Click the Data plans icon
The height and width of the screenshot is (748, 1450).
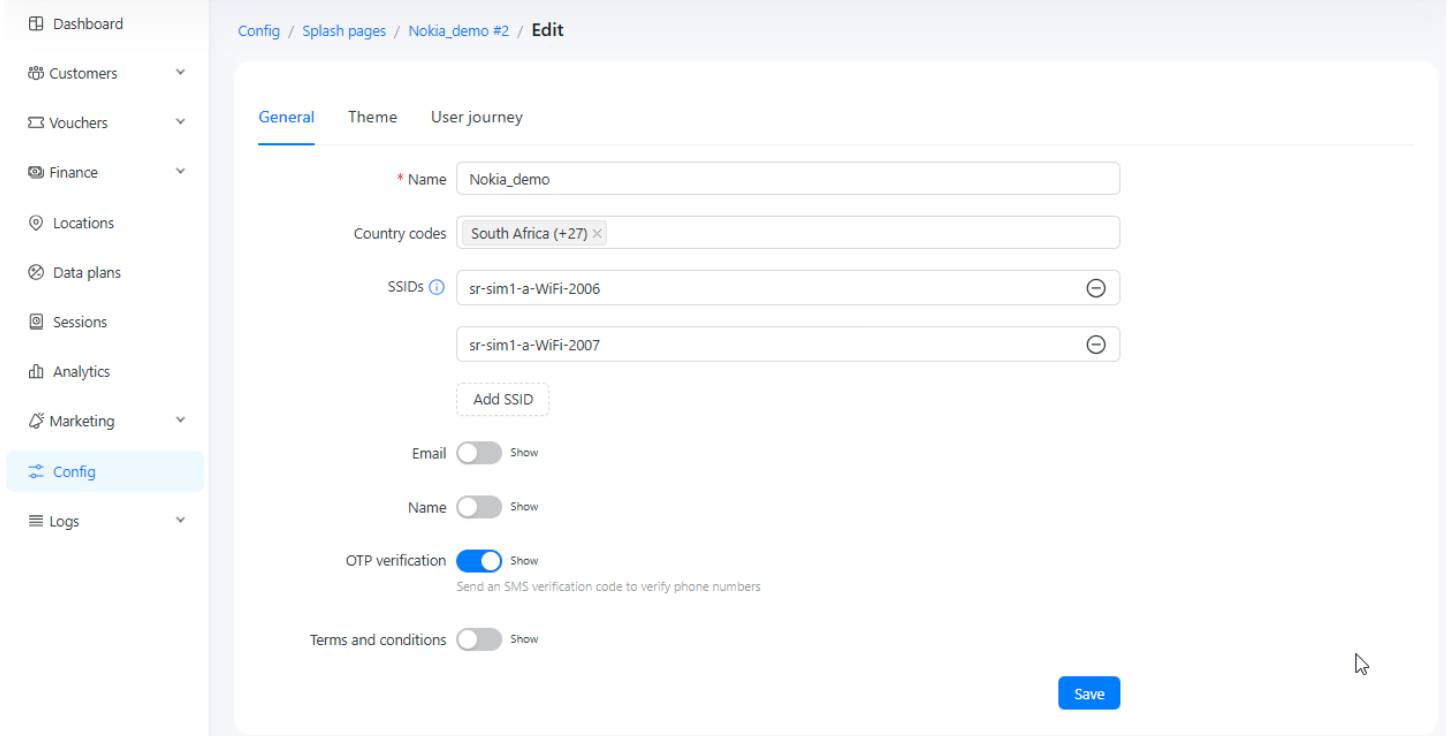tap(37, 272)
